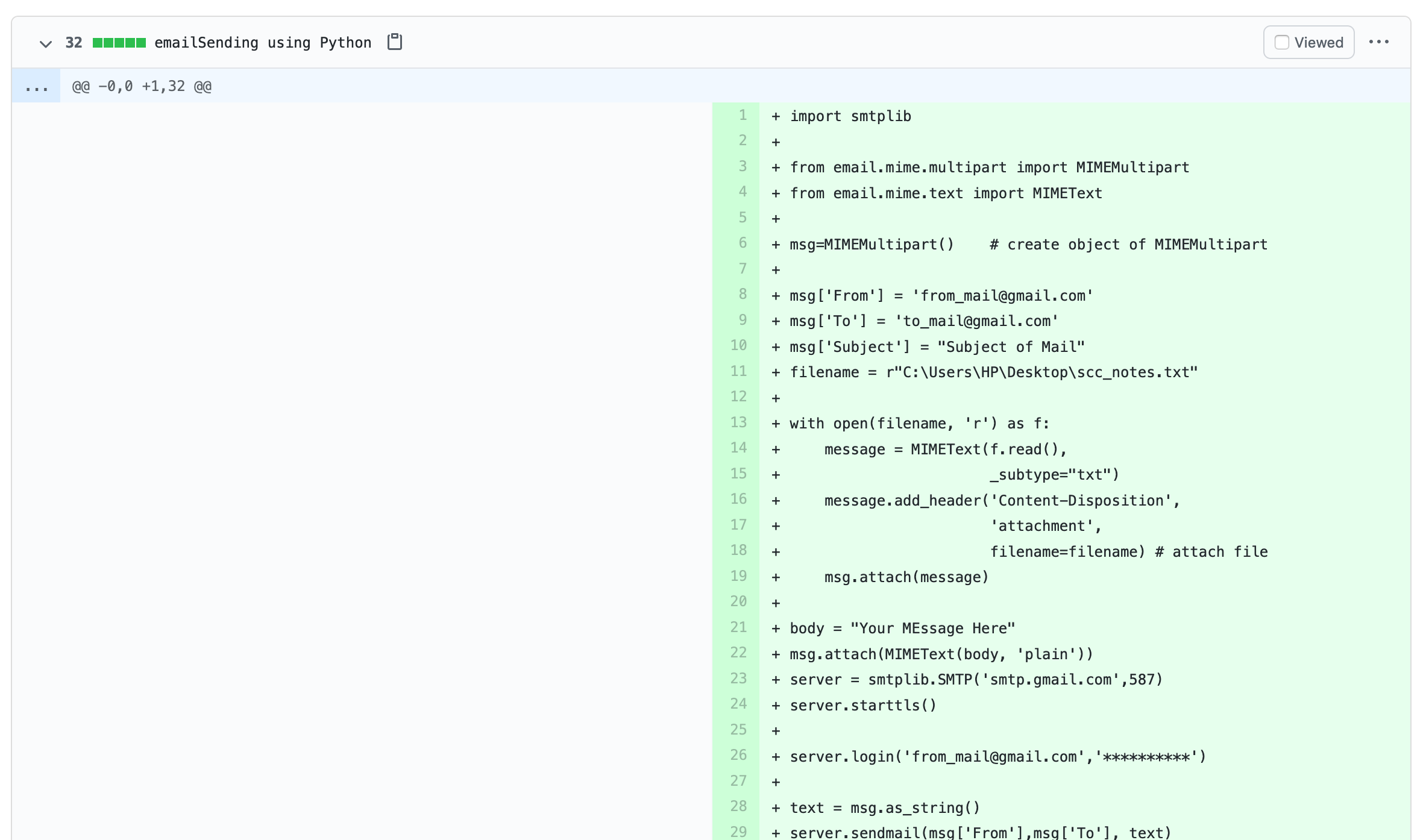Image resolution: width=1426 pixels, height=840 pixels.
Task: Click the smtplib.SMTP server line
Action: point(975,680)
